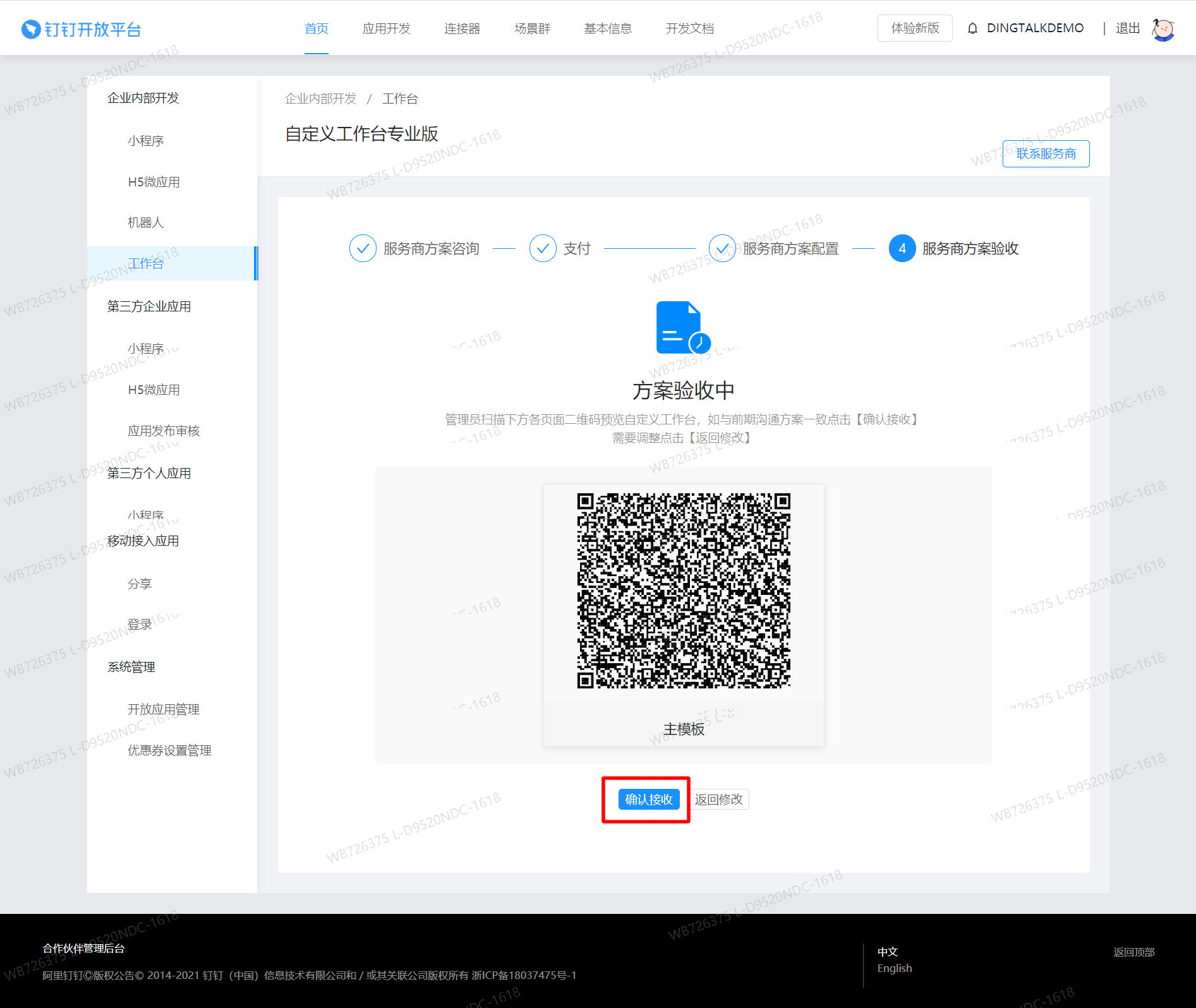Click the 移动接入应用 sidebar heading
Viewport: 1196px width, 1008px height.
[x=143, y=541]
